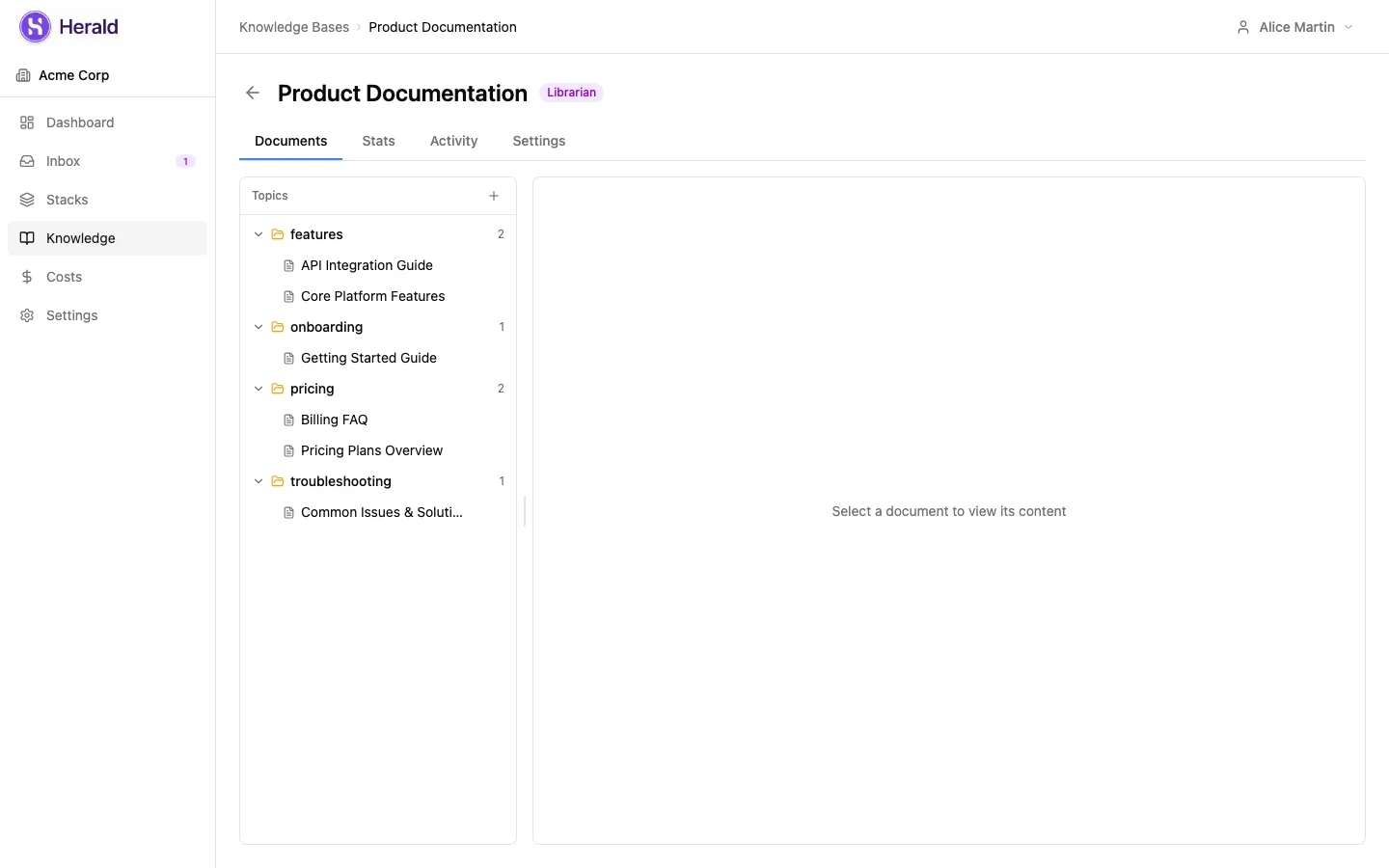This screenshot has width=1389, height=868.
Task: Select the Knowledge book icon
Action: (x=27, y=238)
